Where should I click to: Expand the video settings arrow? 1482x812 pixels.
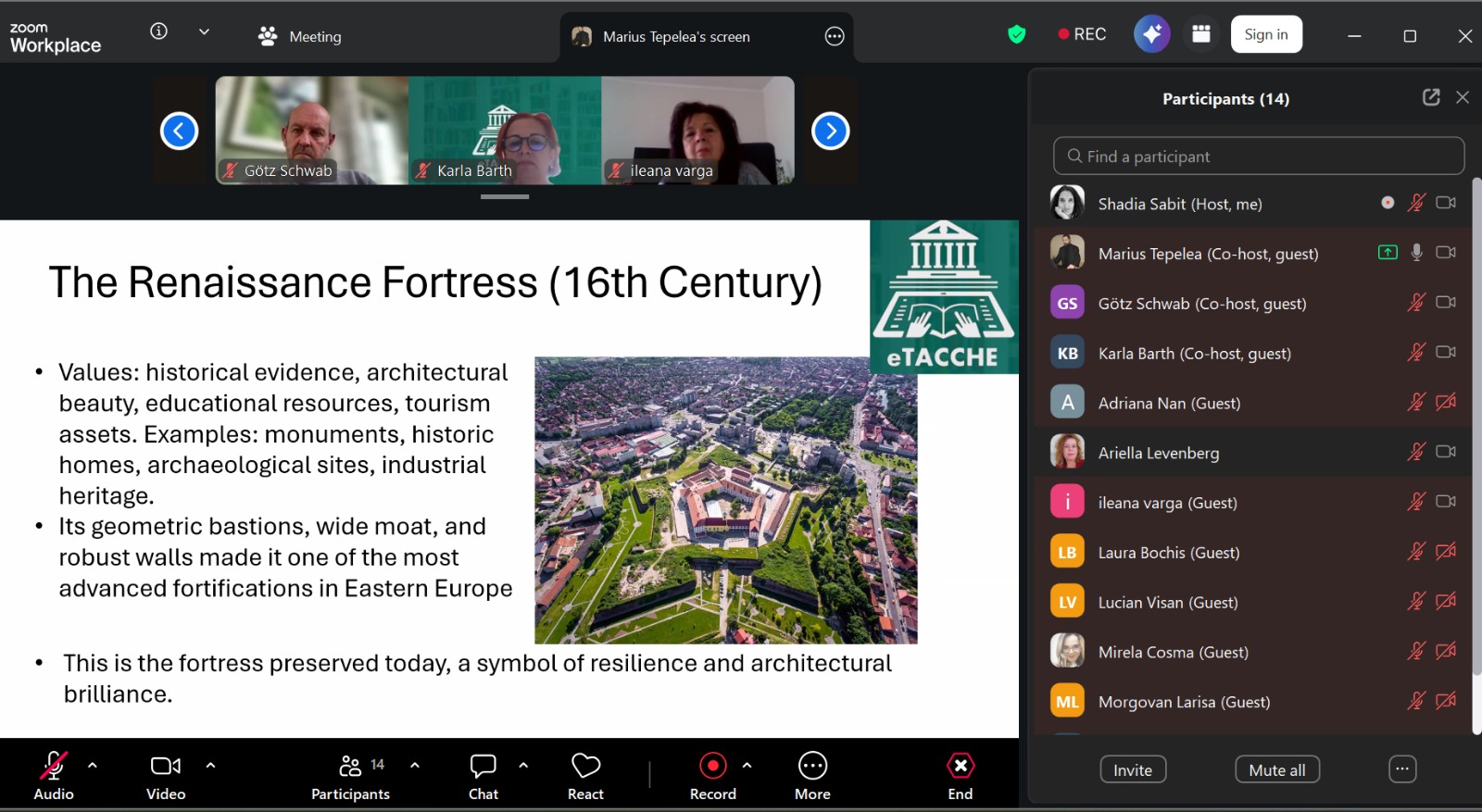click(211, 766)
